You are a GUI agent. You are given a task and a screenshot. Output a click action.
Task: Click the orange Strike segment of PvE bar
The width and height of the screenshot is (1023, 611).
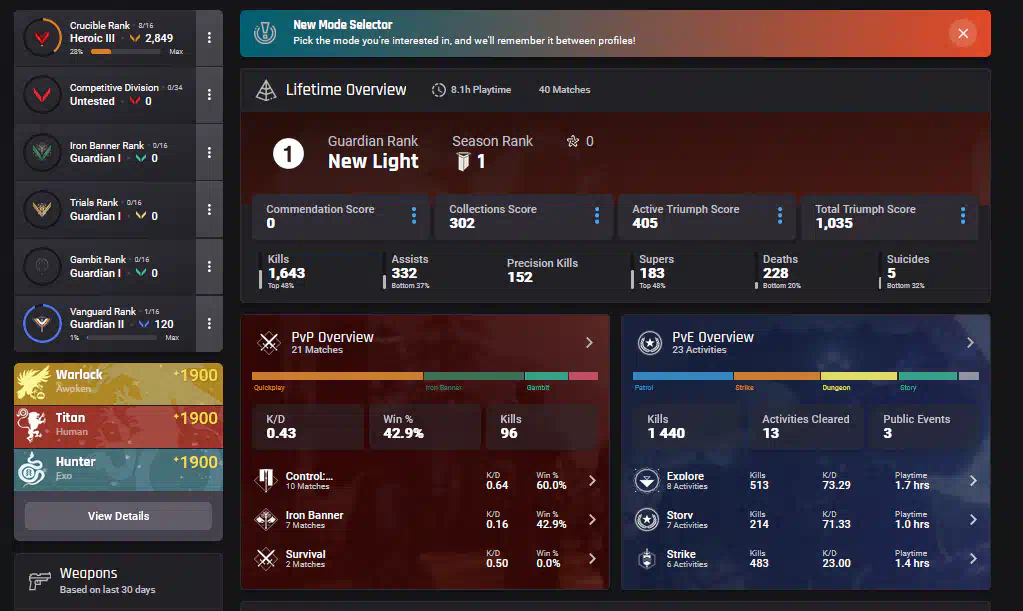(x=776, y=376)
